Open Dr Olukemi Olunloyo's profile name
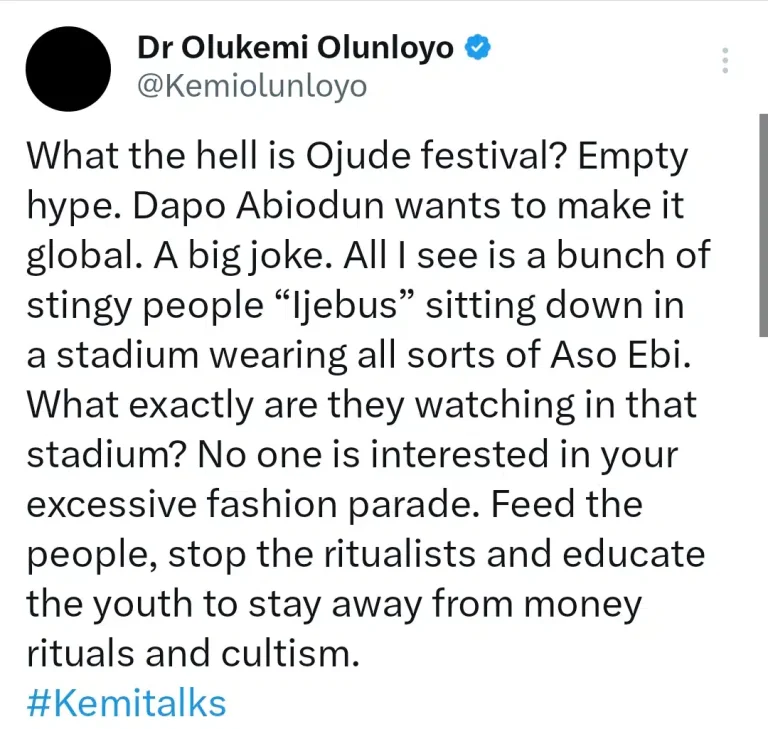Viewport: 768px width, 729px height. (295, 48)
